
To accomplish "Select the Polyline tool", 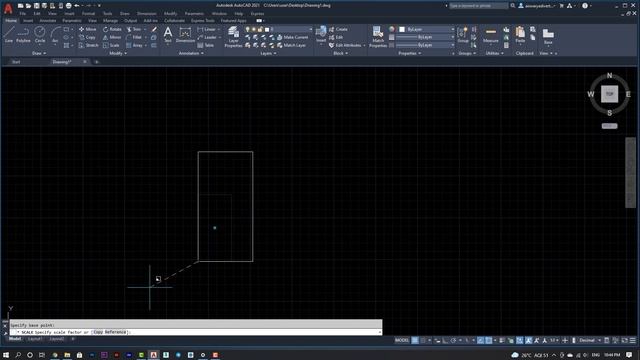I will [x=23, y=34].
